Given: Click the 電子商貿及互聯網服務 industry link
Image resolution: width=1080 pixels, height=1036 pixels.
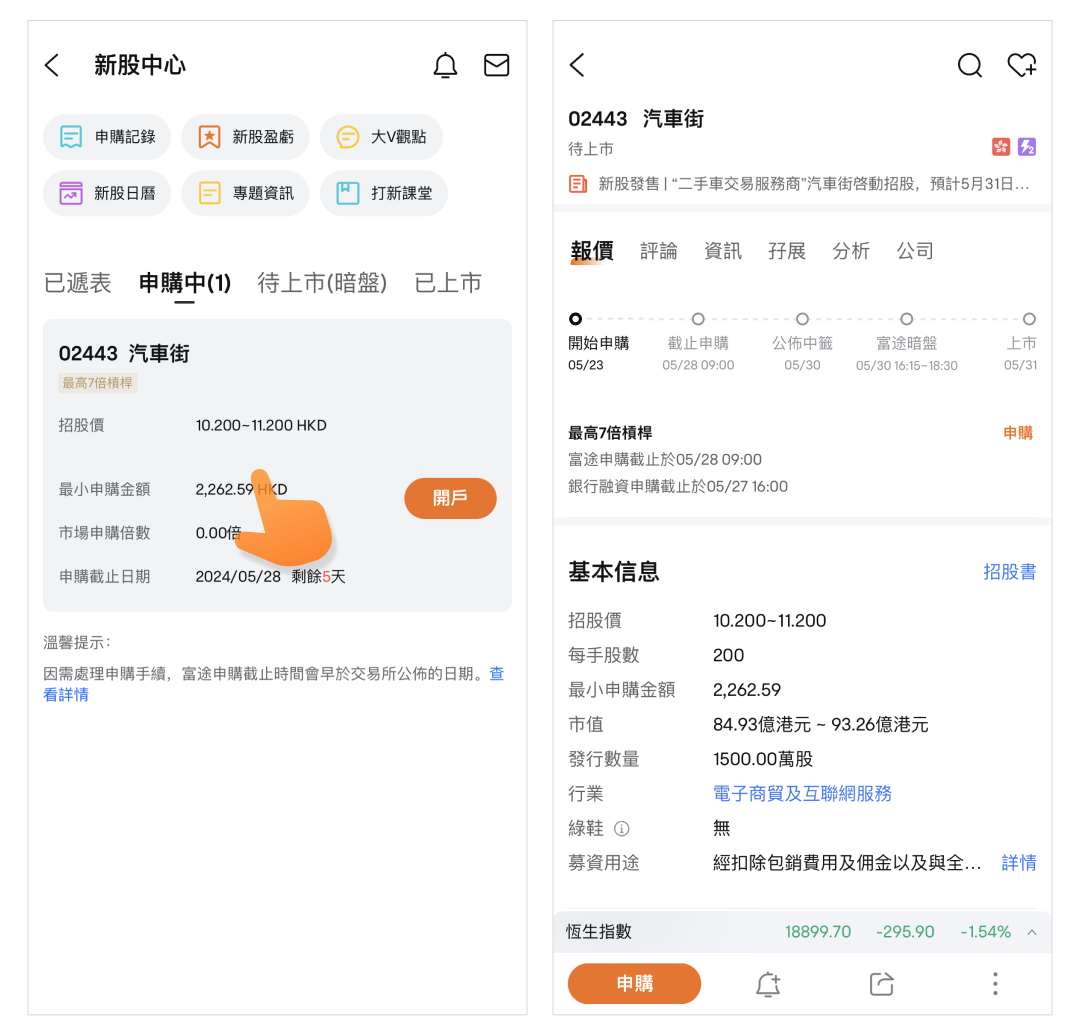Looking at the screenshot, I should coord(802,794).
